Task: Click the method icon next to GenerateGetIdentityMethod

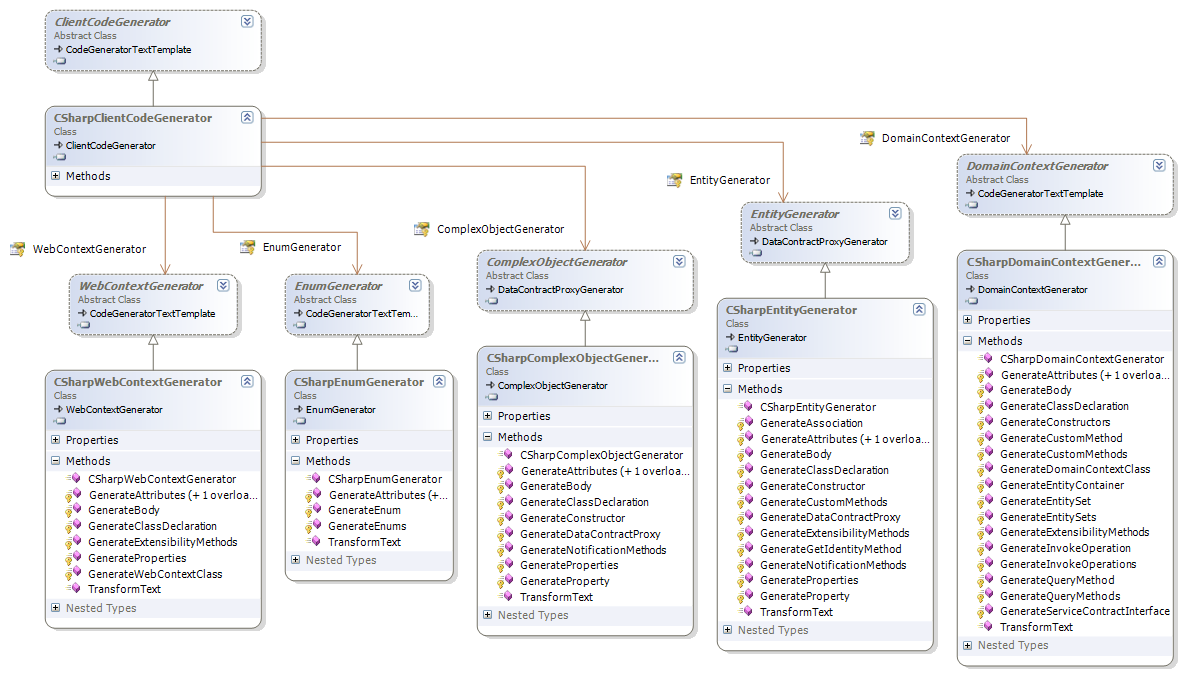Action: pyautogui.click(x=743, y=549)
